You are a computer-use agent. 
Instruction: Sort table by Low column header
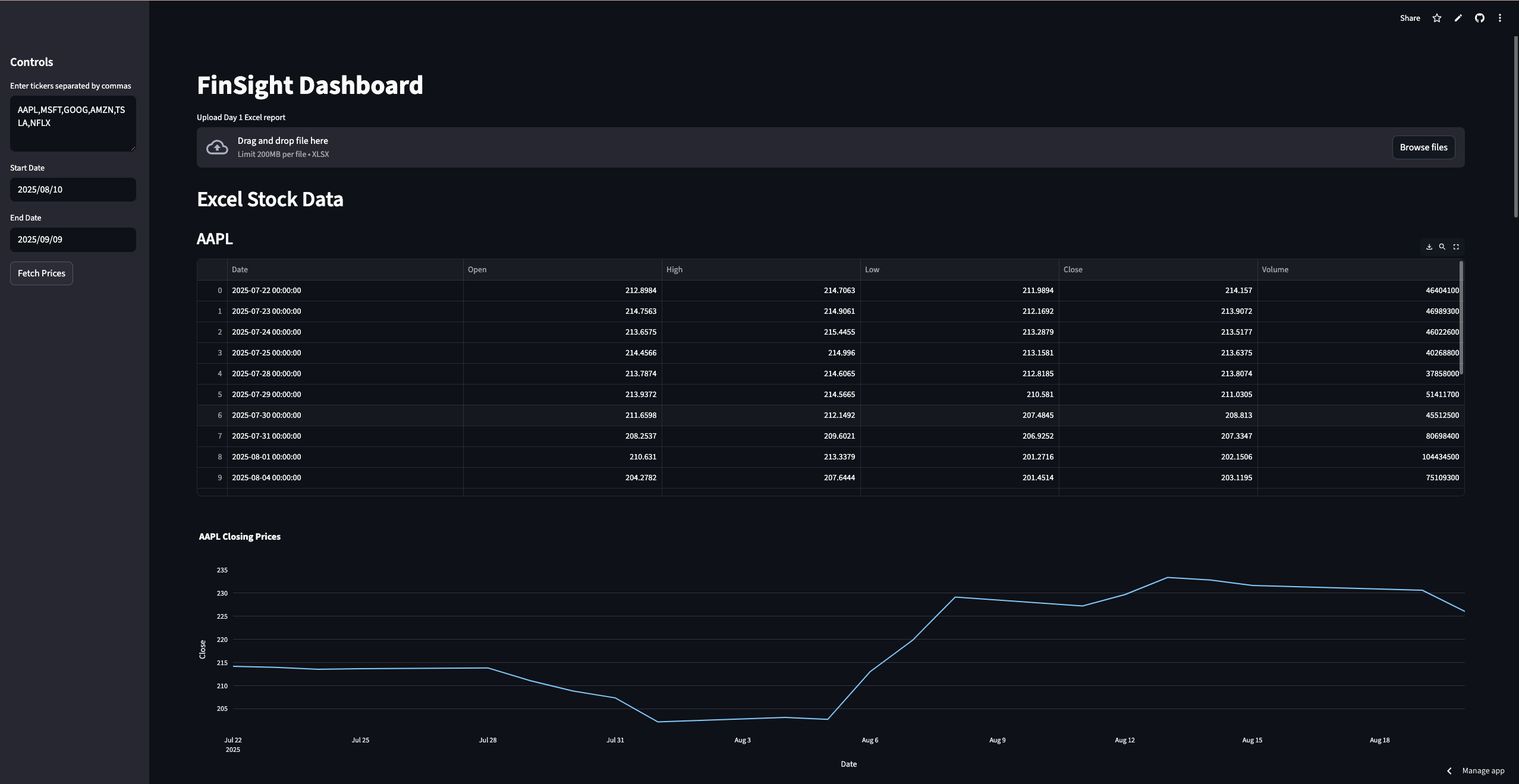click(960, 270)
